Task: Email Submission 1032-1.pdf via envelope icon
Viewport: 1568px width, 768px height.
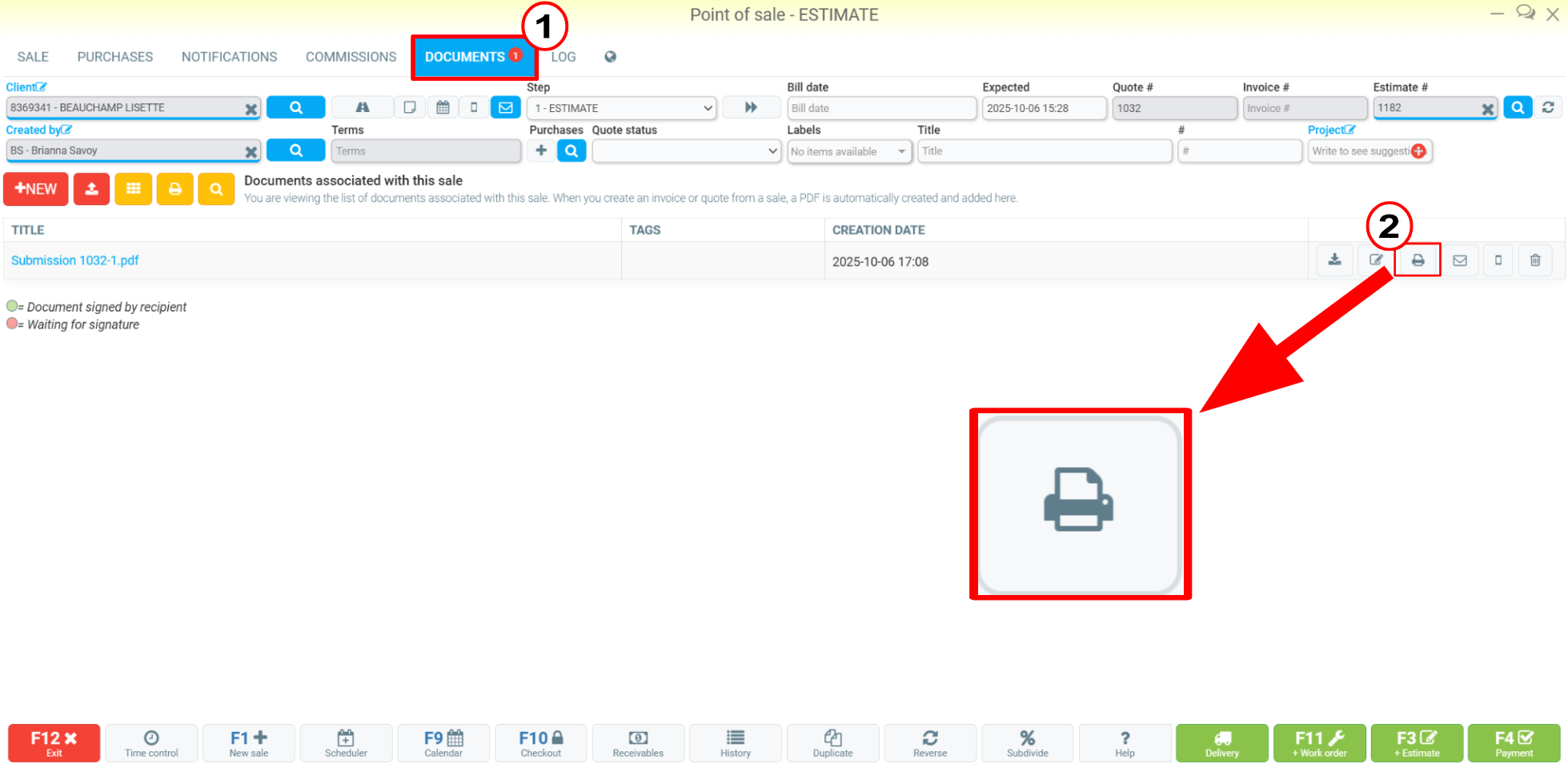Action: (x=1460, y=260)
